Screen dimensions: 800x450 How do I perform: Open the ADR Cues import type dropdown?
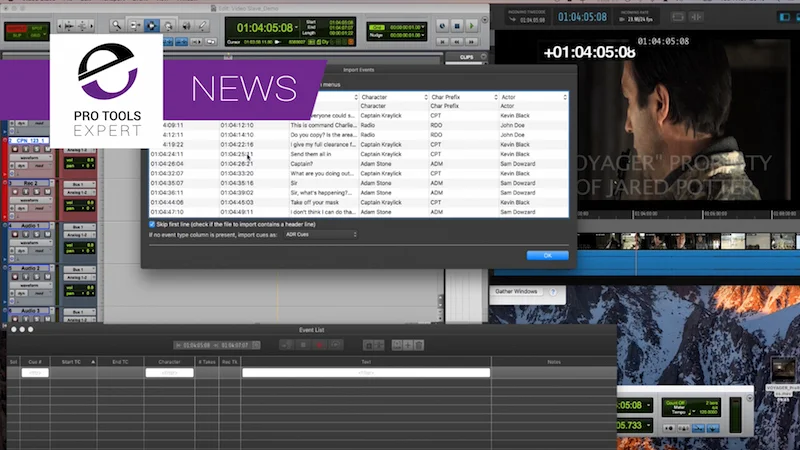coord(321,235)
